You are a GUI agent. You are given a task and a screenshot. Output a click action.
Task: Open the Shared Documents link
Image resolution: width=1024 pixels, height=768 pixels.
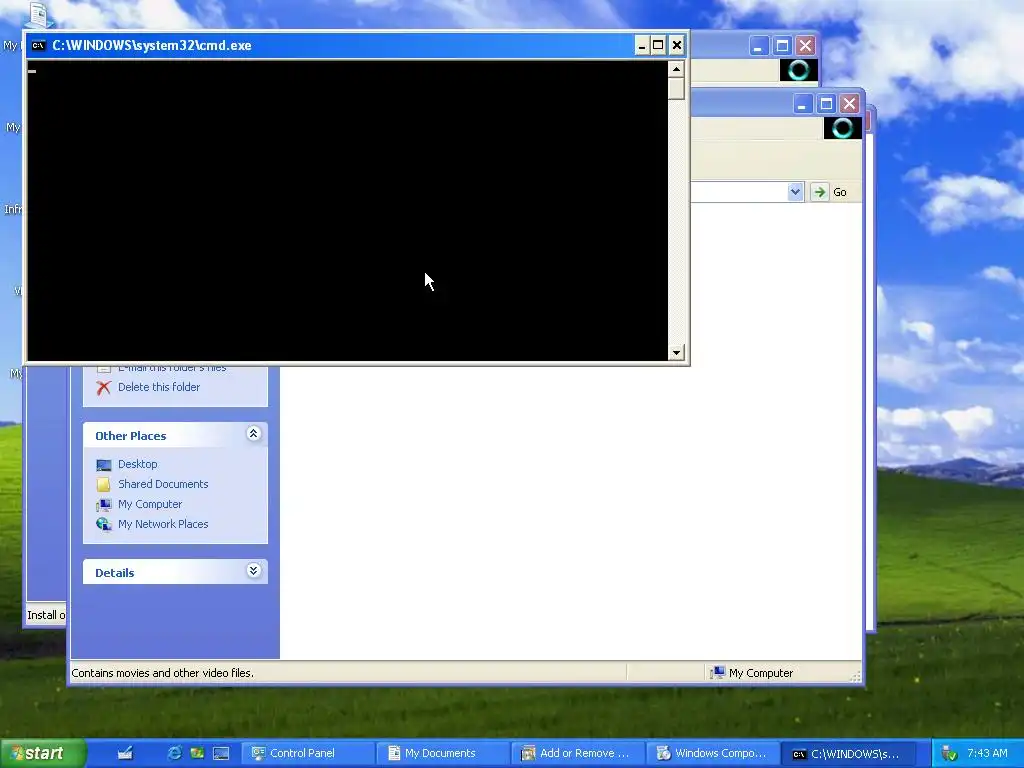(x=163, y=484)
